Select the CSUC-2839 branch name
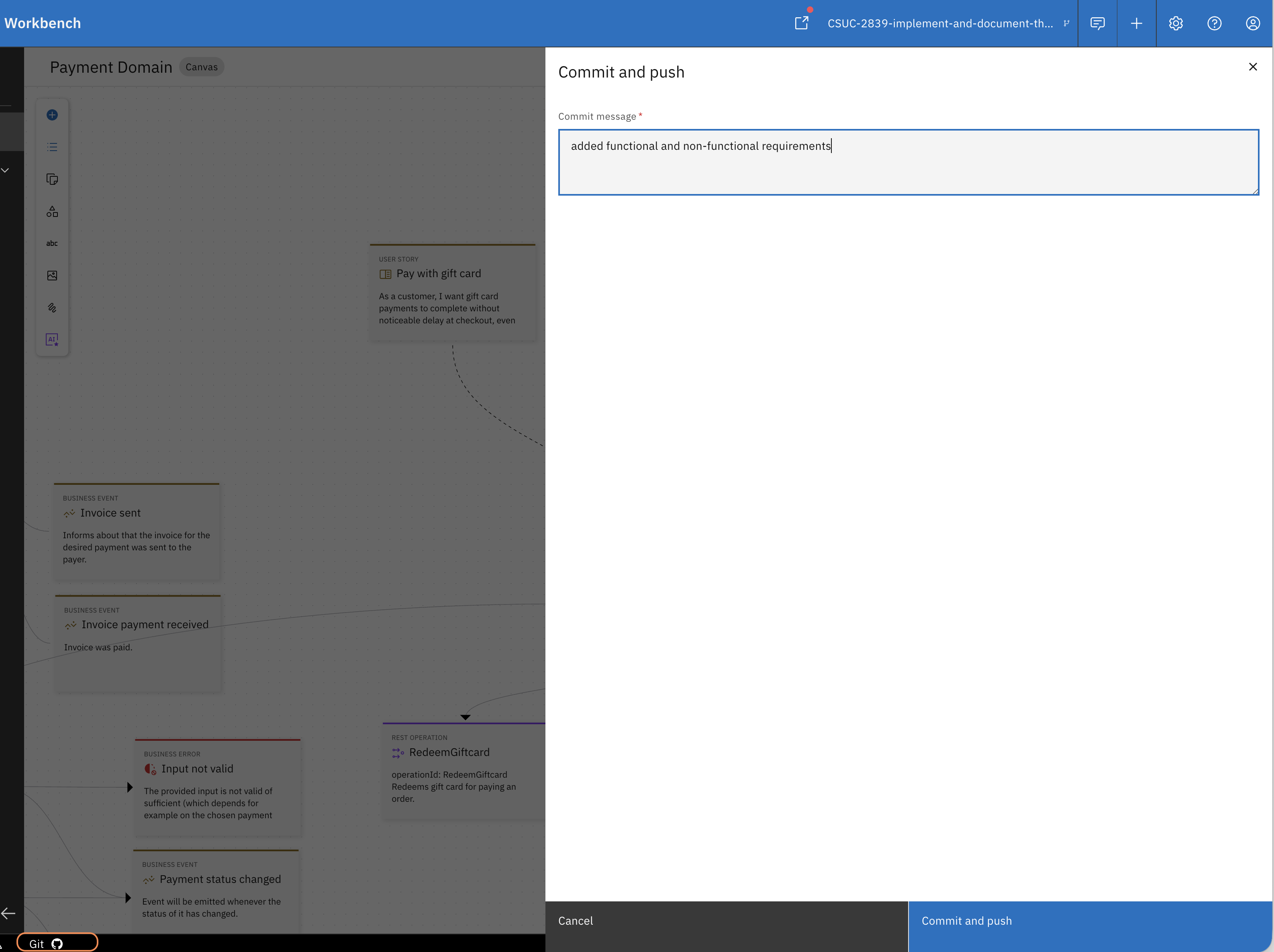This screenshot has width=1274, height=952. coord(940,24)
